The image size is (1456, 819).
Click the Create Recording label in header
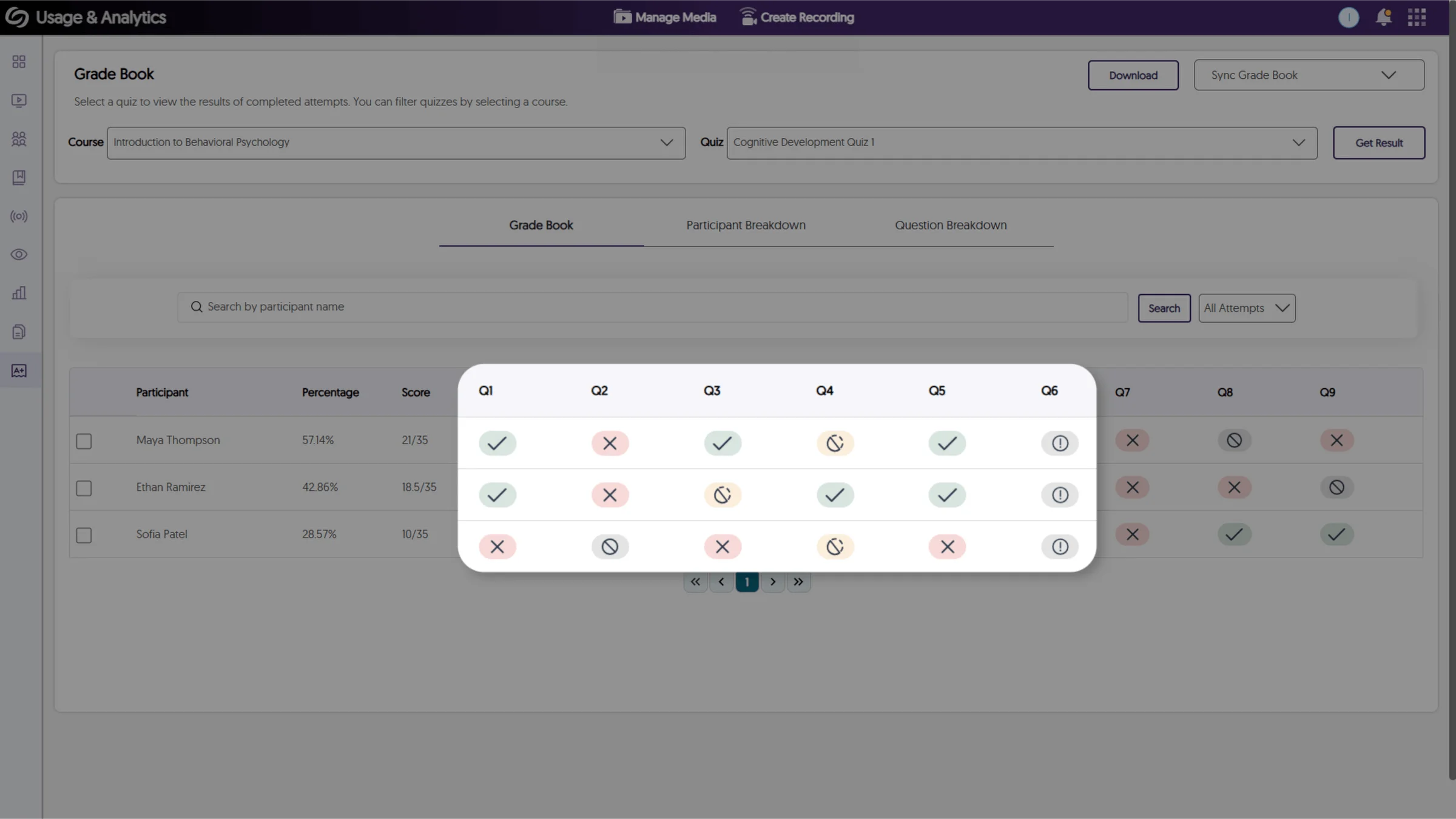pyautogui.click(x=807, y=17)
